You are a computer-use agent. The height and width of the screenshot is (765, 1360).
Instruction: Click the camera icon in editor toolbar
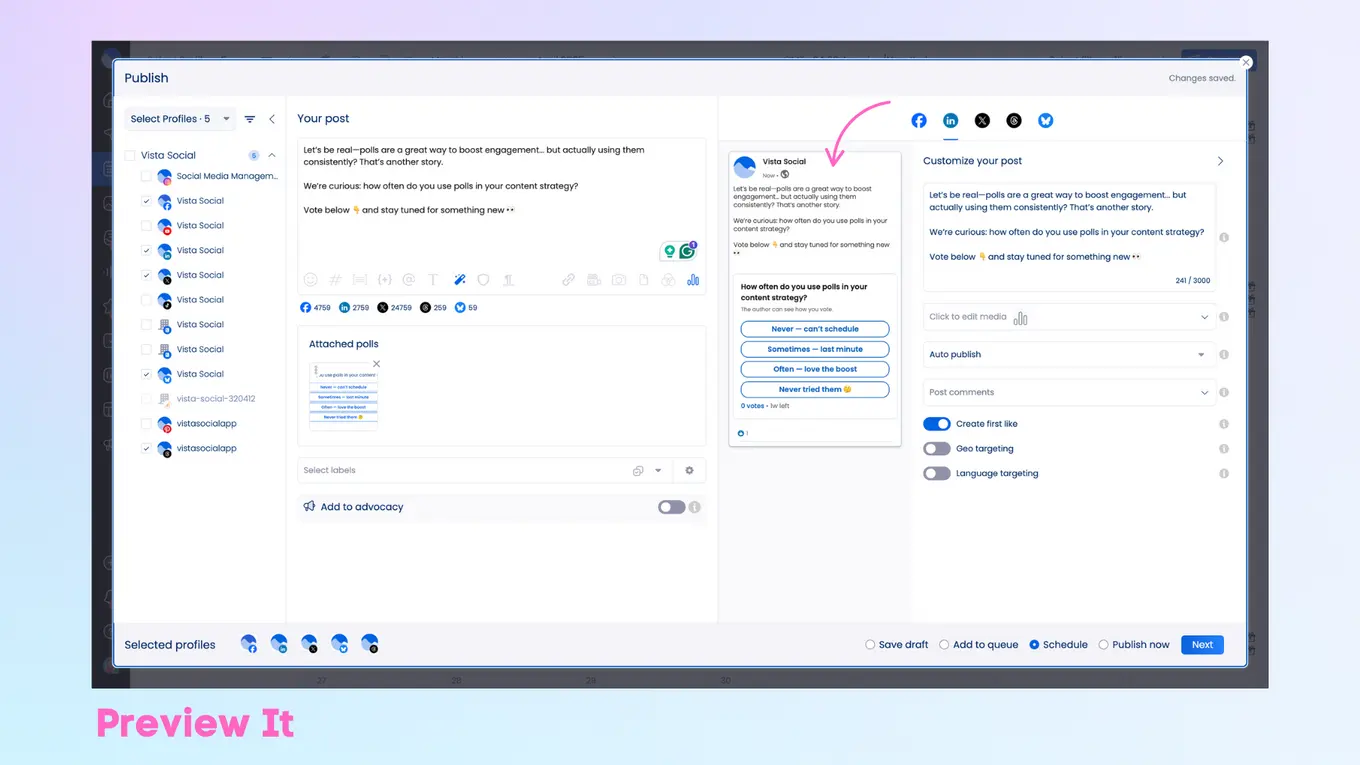tap(619, 280)
